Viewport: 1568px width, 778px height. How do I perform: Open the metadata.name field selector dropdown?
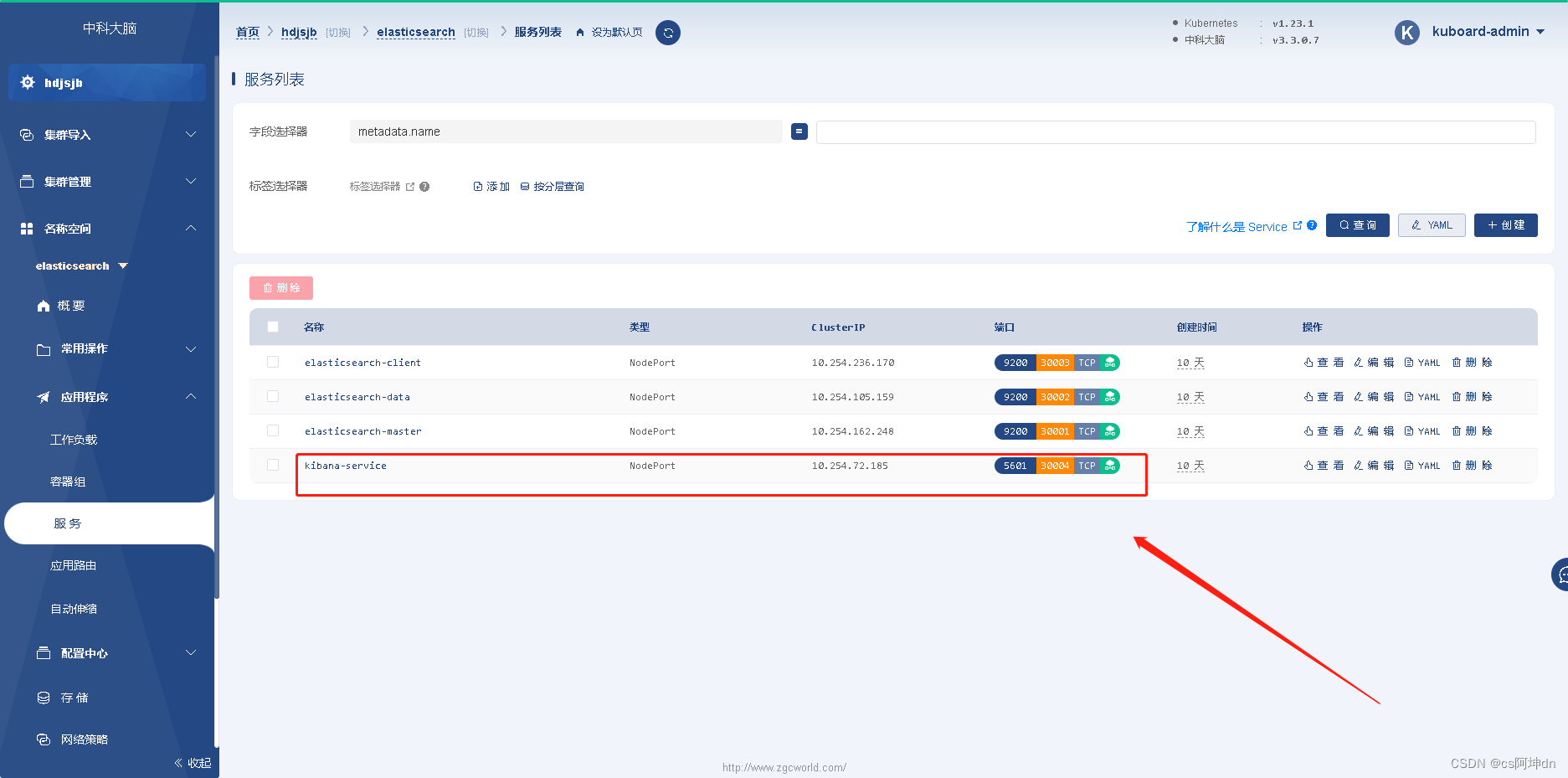tap(566, 131)
